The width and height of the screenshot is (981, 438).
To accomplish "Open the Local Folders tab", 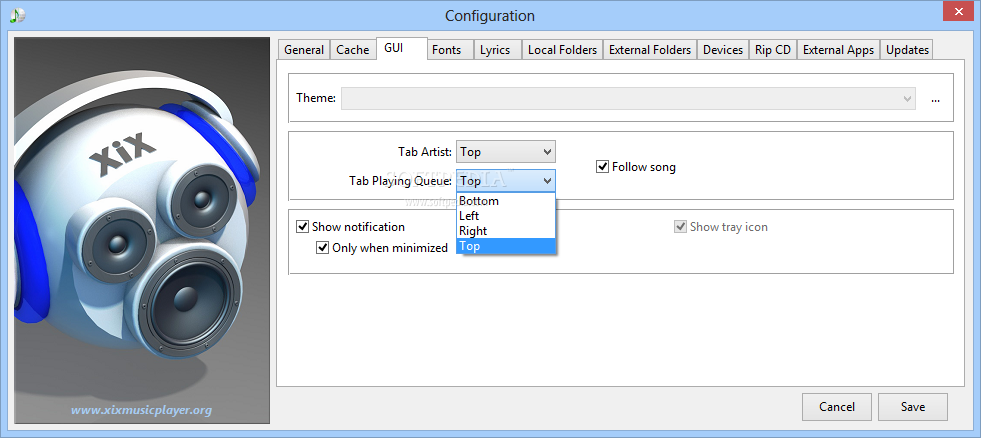I will click(562, 50).
